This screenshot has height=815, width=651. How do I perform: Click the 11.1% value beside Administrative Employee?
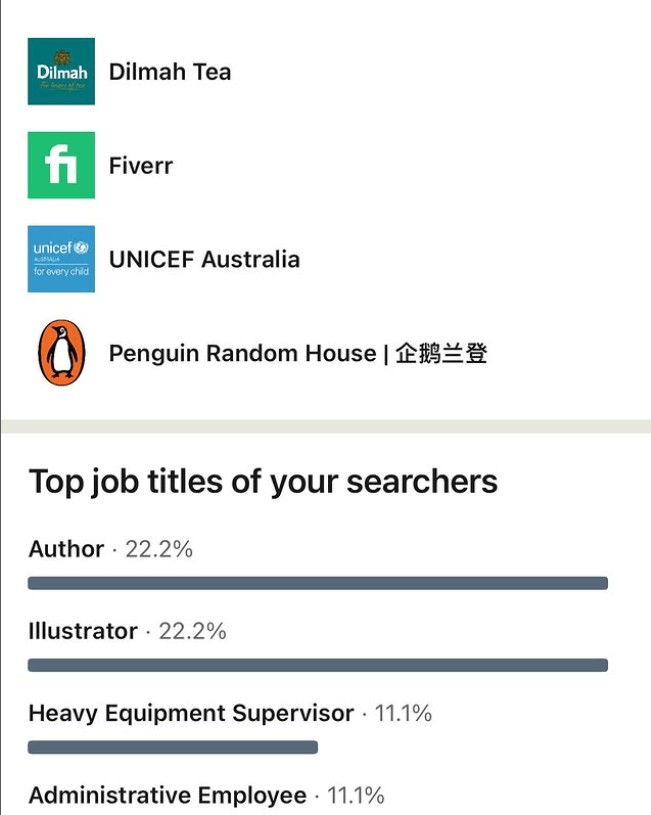[x=356, y=795]
